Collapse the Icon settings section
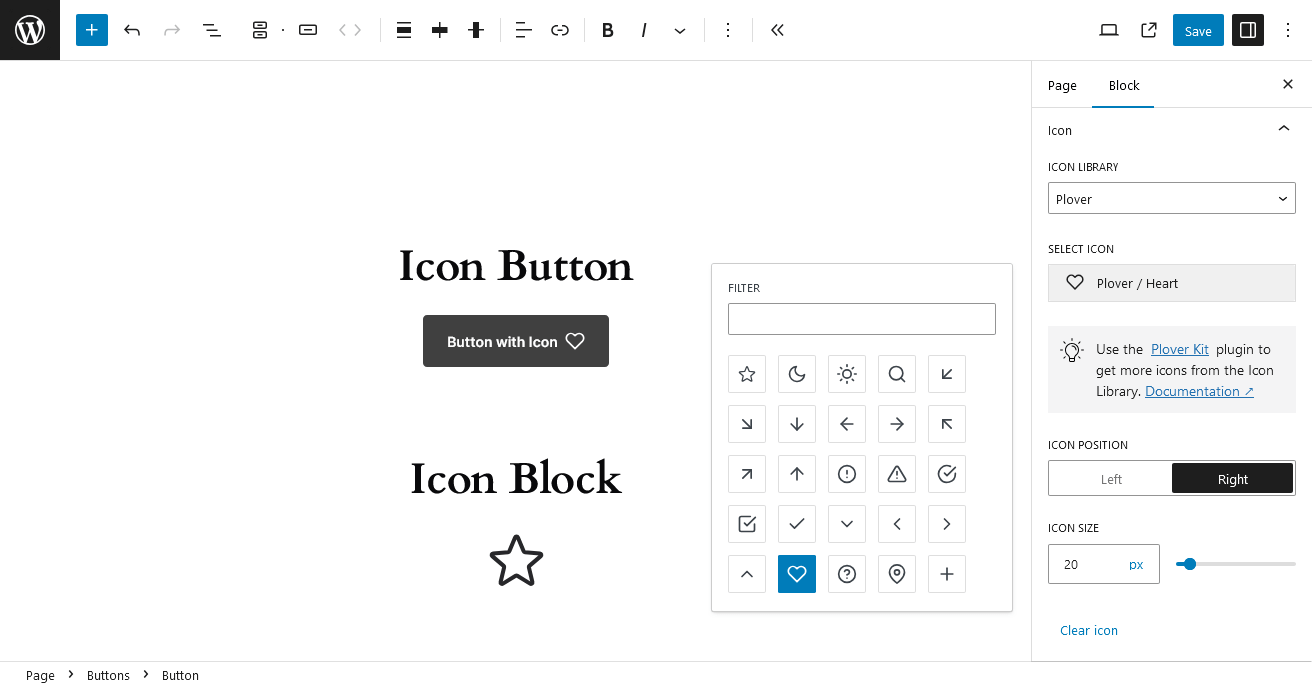Image resolution: width=1312 pixels, height=686 pixels. click(x=1284, y=128)
